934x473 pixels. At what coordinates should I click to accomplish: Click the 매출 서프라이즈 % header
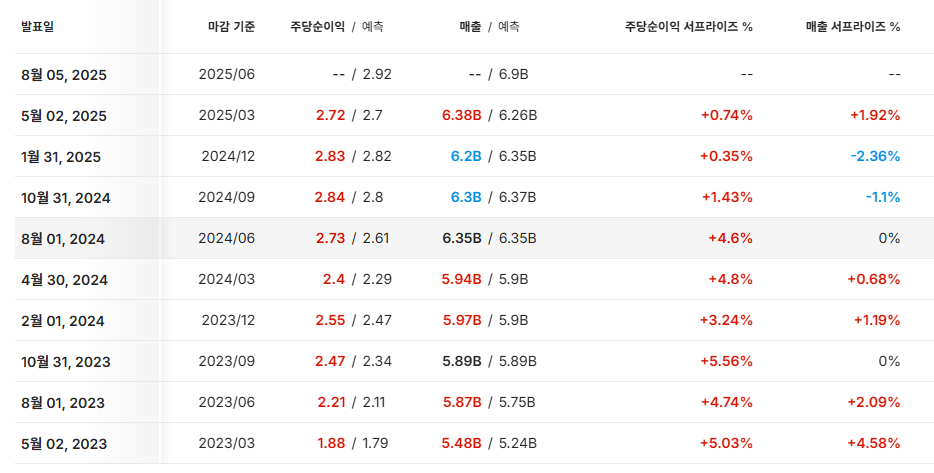click(853, 27)
